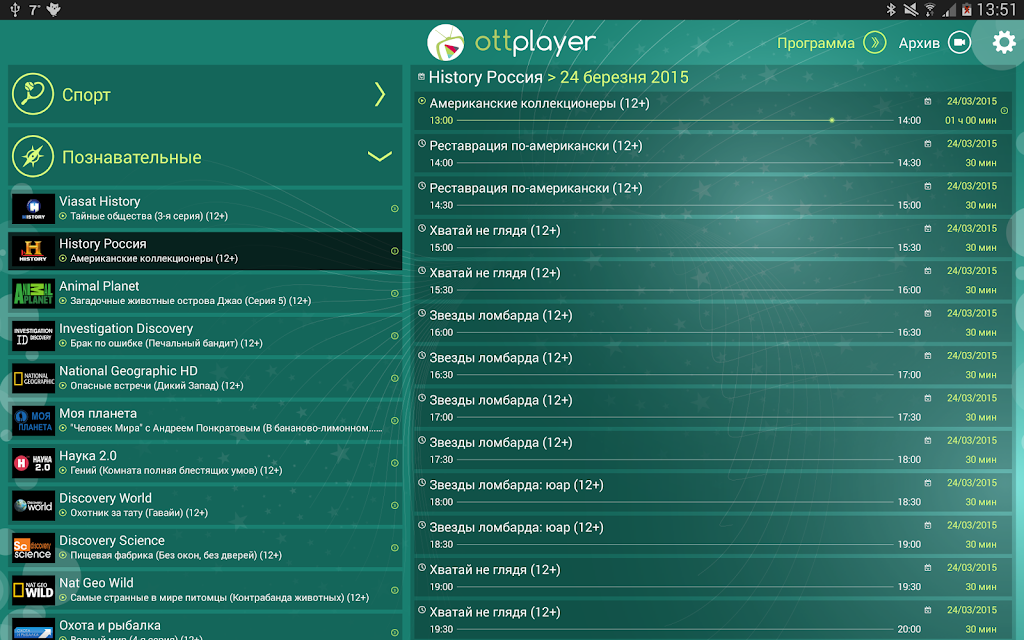Click program title Хватай не глядя at 15:30
The width and height of the screenshot is (1024, 640).
[495, 273]
